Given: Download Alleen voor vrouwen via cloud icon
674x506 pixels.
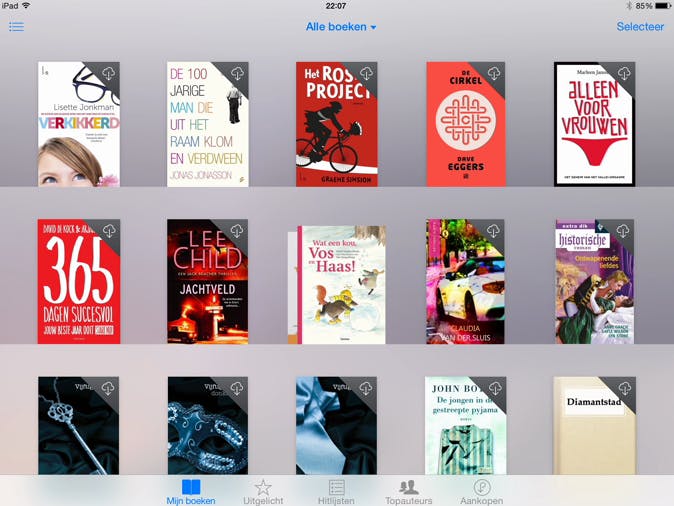Looking at the screenshot, I should click(x=624, y=74).
